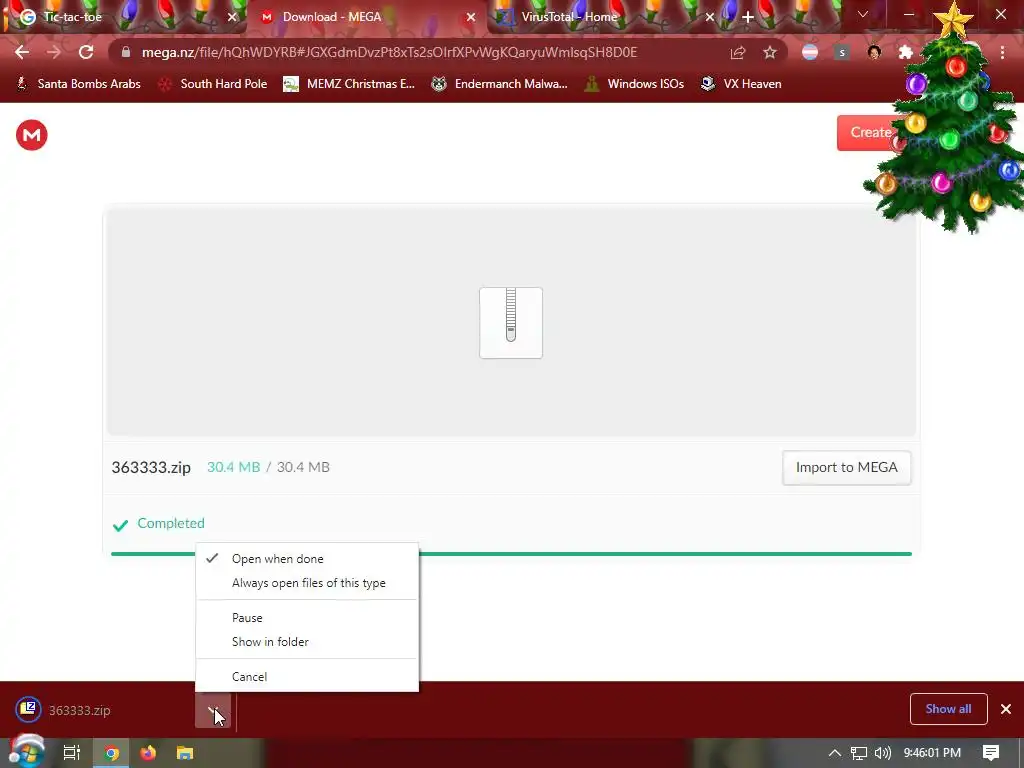Open South Hard Pole bookmark
Image resolution: width=1024 pixels, height=768 pixels.
[x=213, y=84]
